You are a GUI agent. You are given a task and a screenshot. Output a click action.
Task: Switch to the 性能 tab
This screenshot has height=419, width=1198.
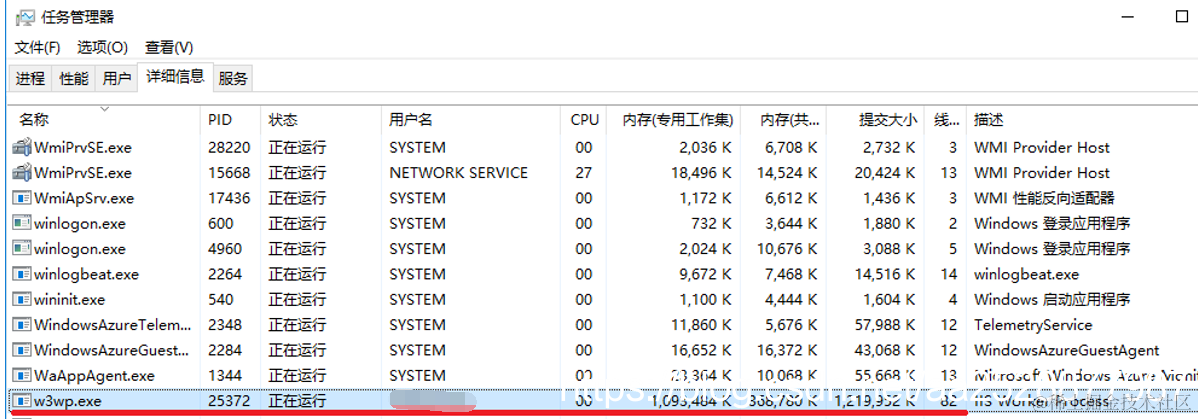pos(73,78)
